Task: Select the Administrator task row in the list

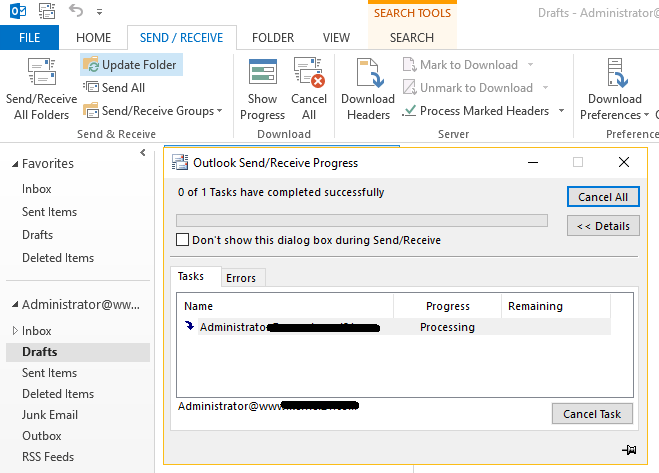Action: tap(395, 327)
